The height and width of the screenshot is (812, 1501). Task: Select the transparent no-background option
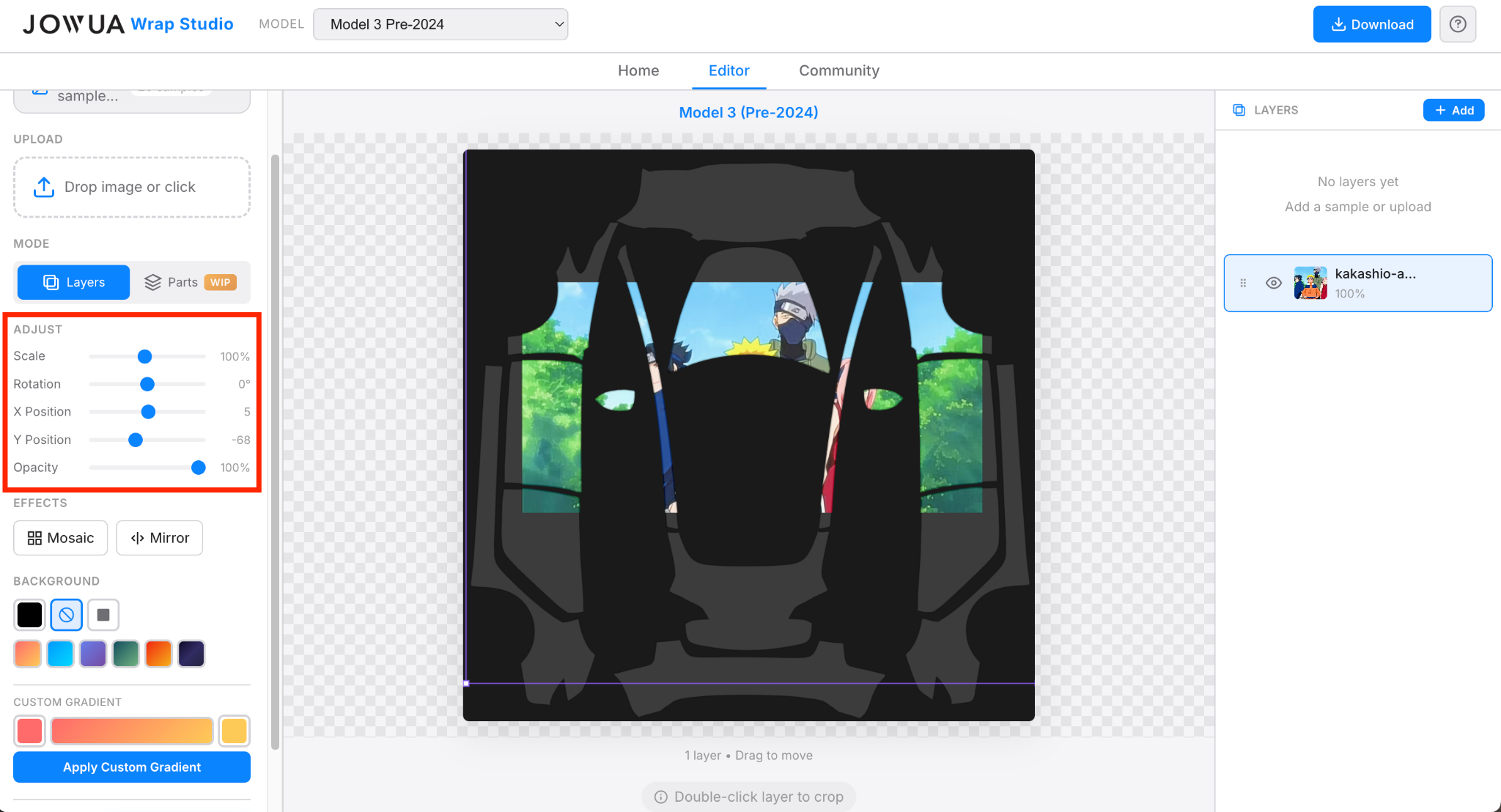pyautogui.click(x=67, y=615)
